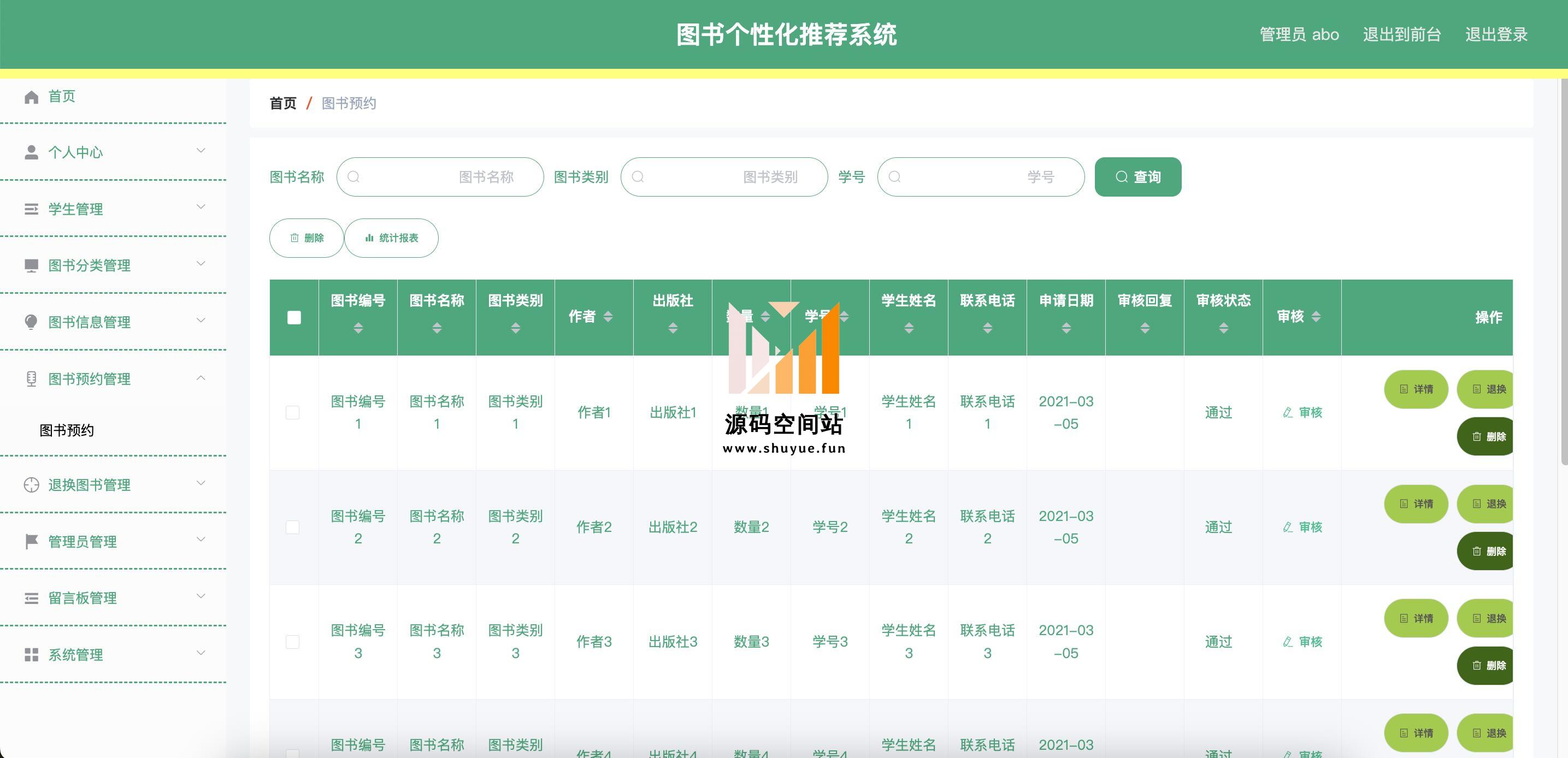Click the 删除 button above the table
1568x758 pixels.
[307, 238]
